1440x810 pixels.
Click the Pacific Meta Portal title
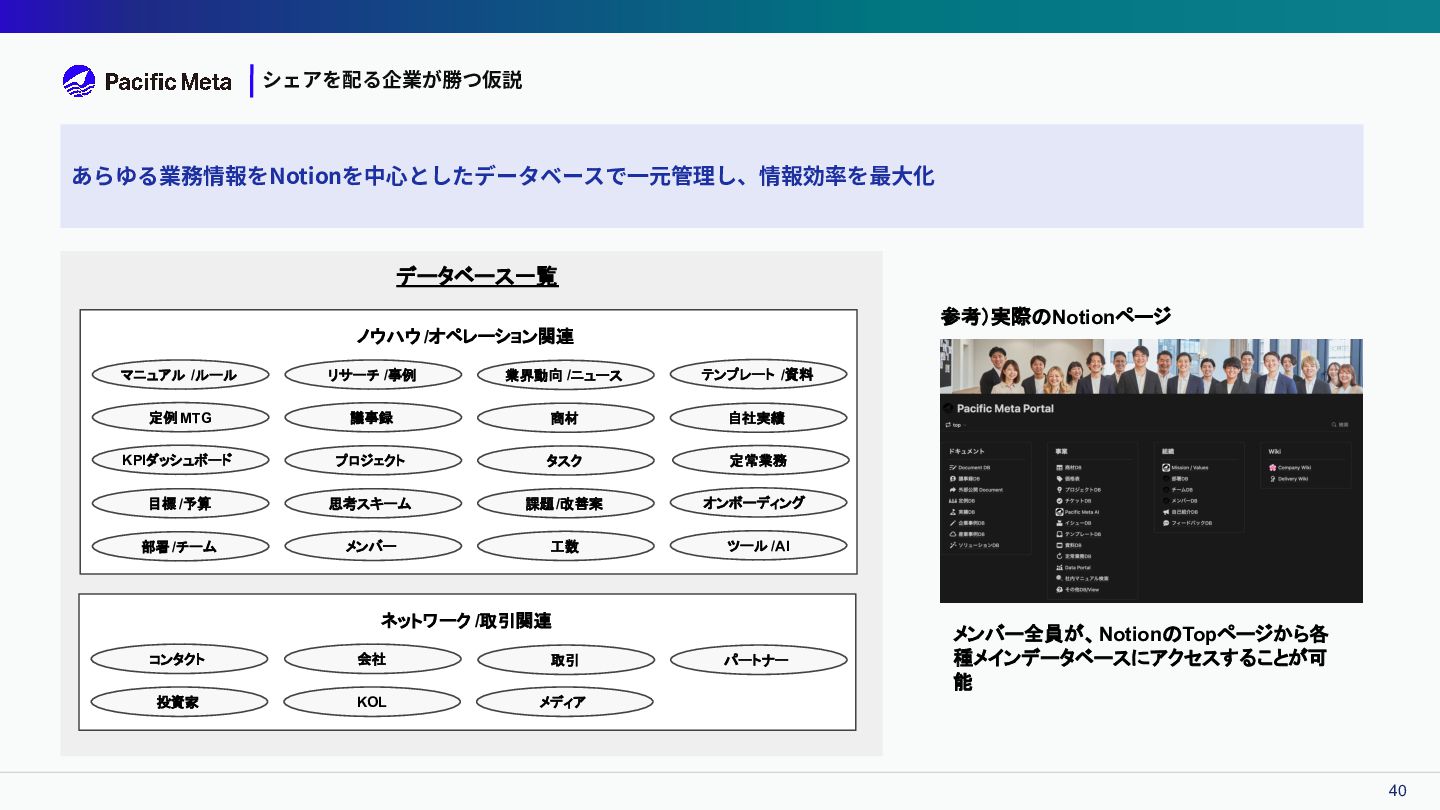[x=1005, y=408]
